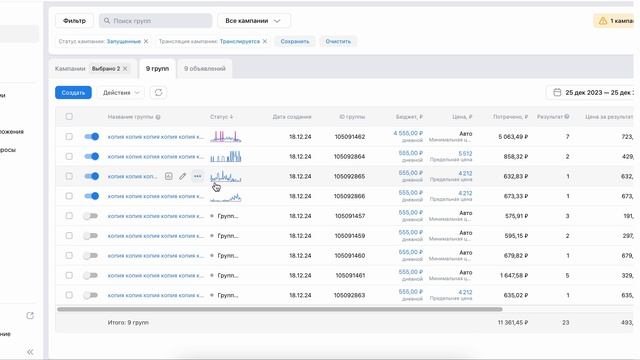Viewport: 640px width, 360px height.
Task: Click the refresh icon button
Action: (x=158, y=93)
